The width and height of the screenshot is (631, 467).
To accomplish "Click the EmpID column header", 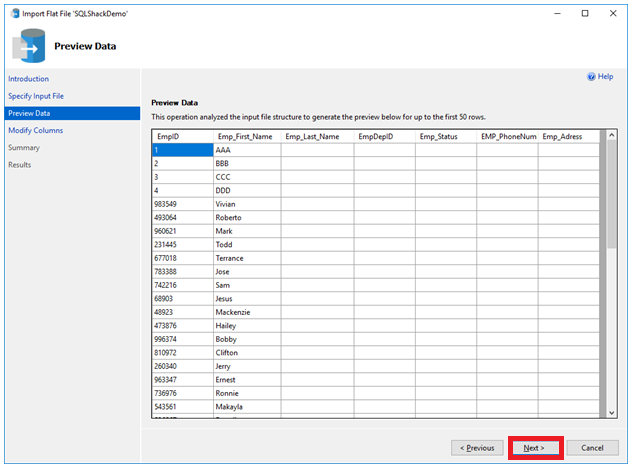I will [168, 136].
